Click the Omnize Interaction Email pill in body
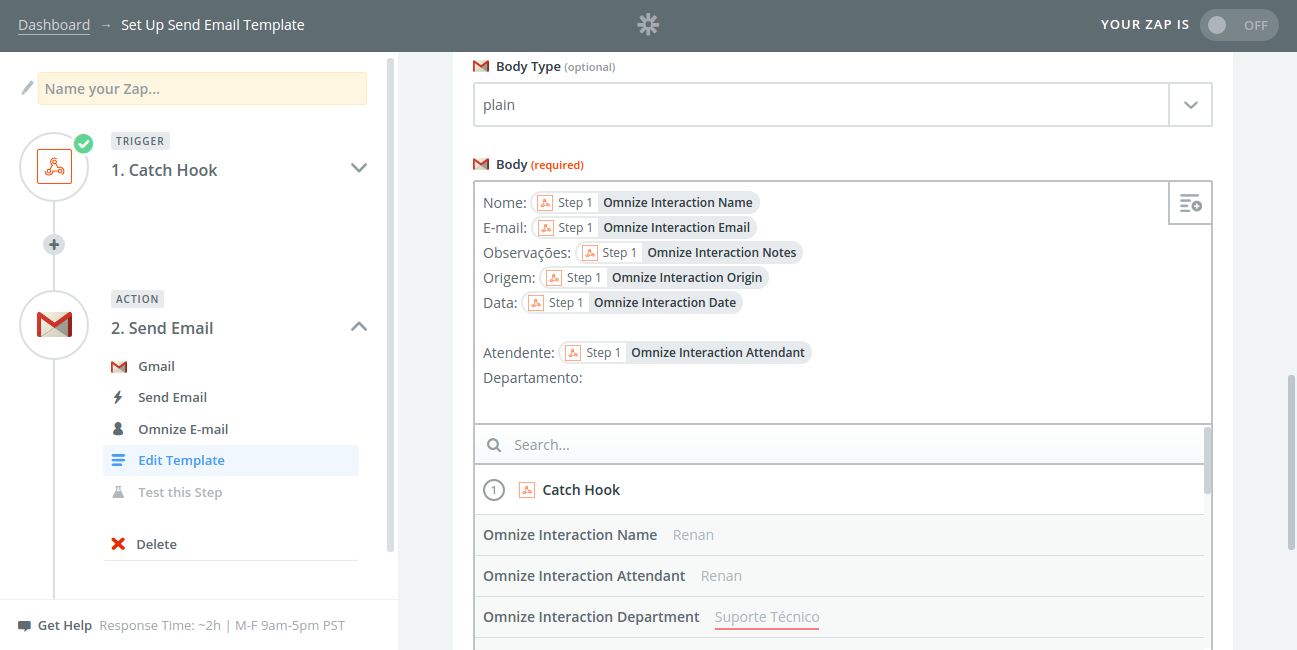The height and width of the screenshot is (650, 1297). (x=644, y=227)
